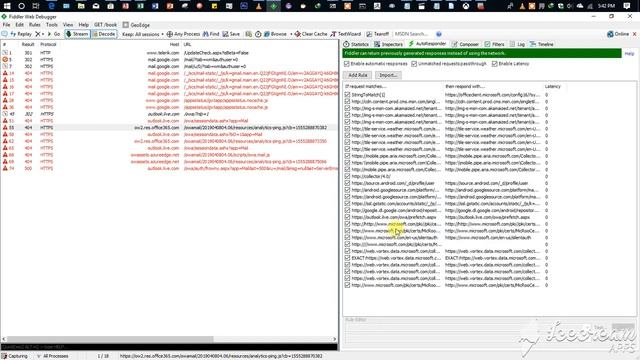Toggle Decode mode in toolbar
The height and width of the screenshot is (360, 640).
(x=104, y=34)
